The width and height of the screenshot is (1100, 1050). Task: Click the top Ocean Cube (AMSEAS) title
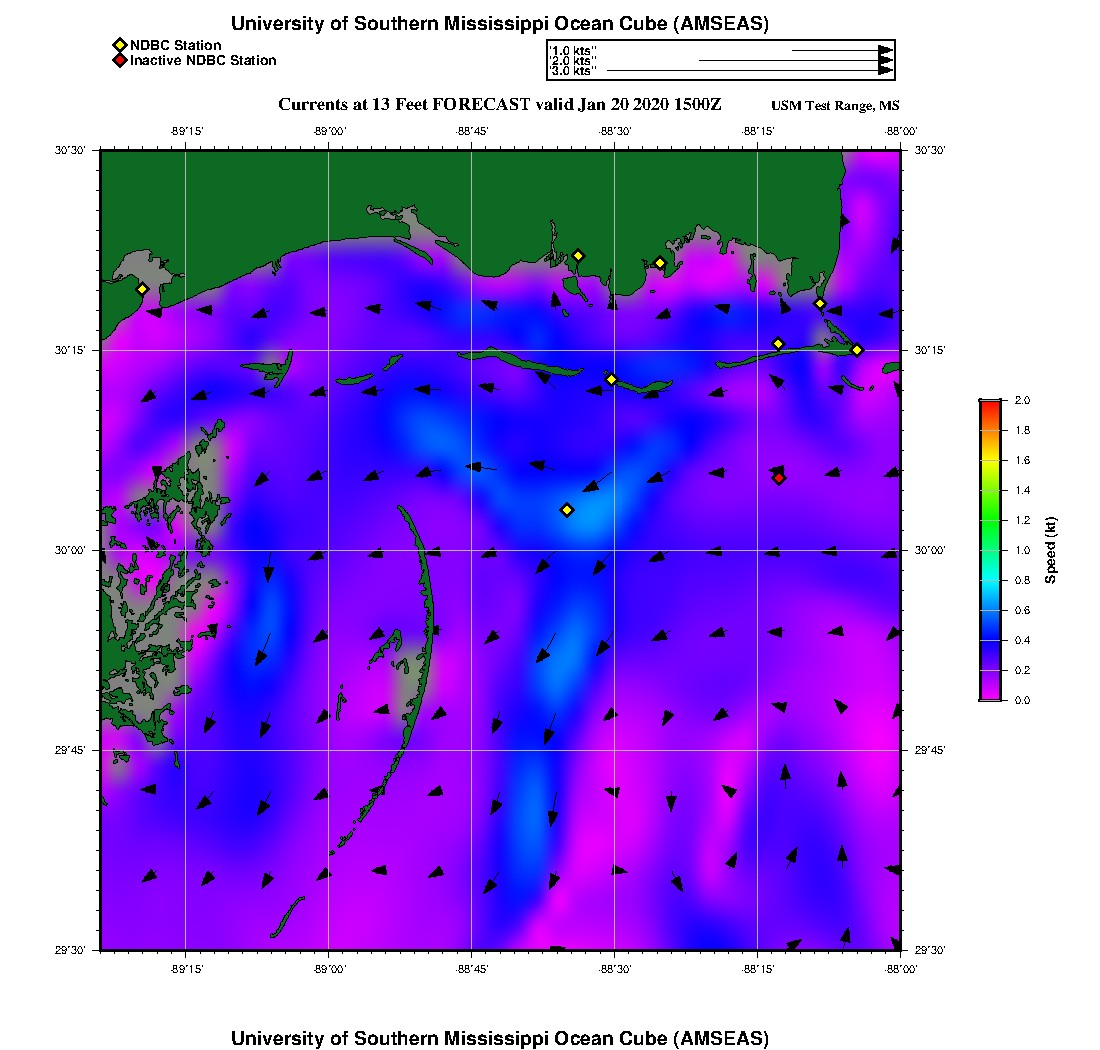coord(500,24)
